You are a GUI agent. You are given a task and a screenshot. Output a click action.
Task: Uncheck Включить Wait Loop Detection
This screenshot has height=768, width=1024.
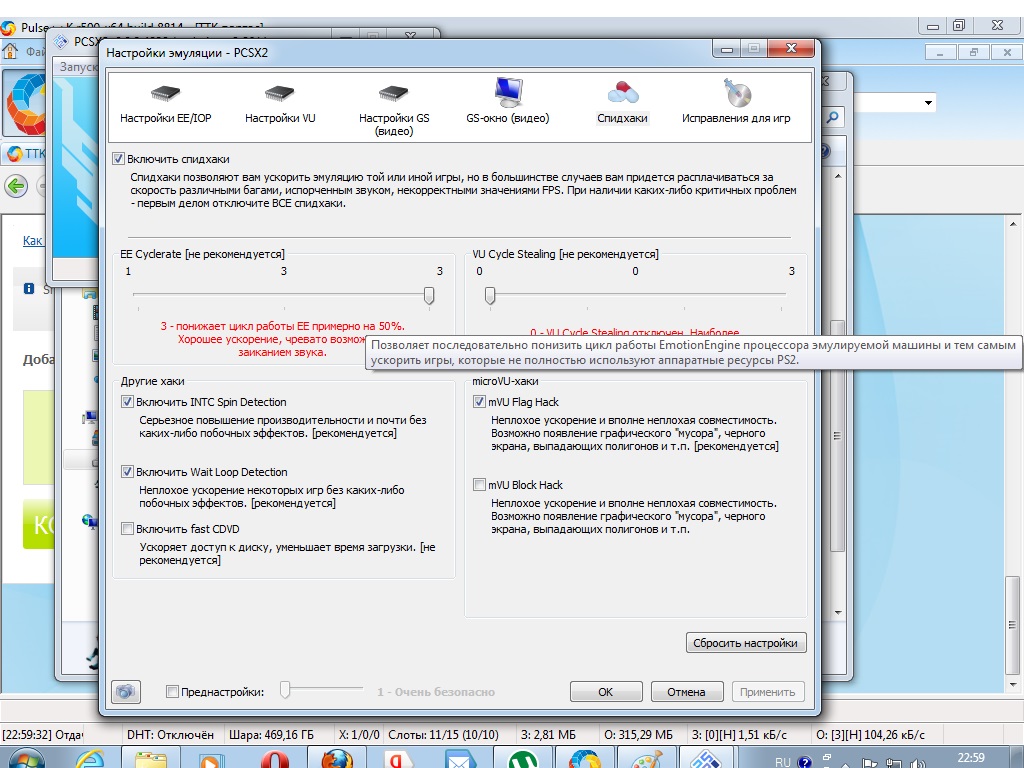coord(127,472)
